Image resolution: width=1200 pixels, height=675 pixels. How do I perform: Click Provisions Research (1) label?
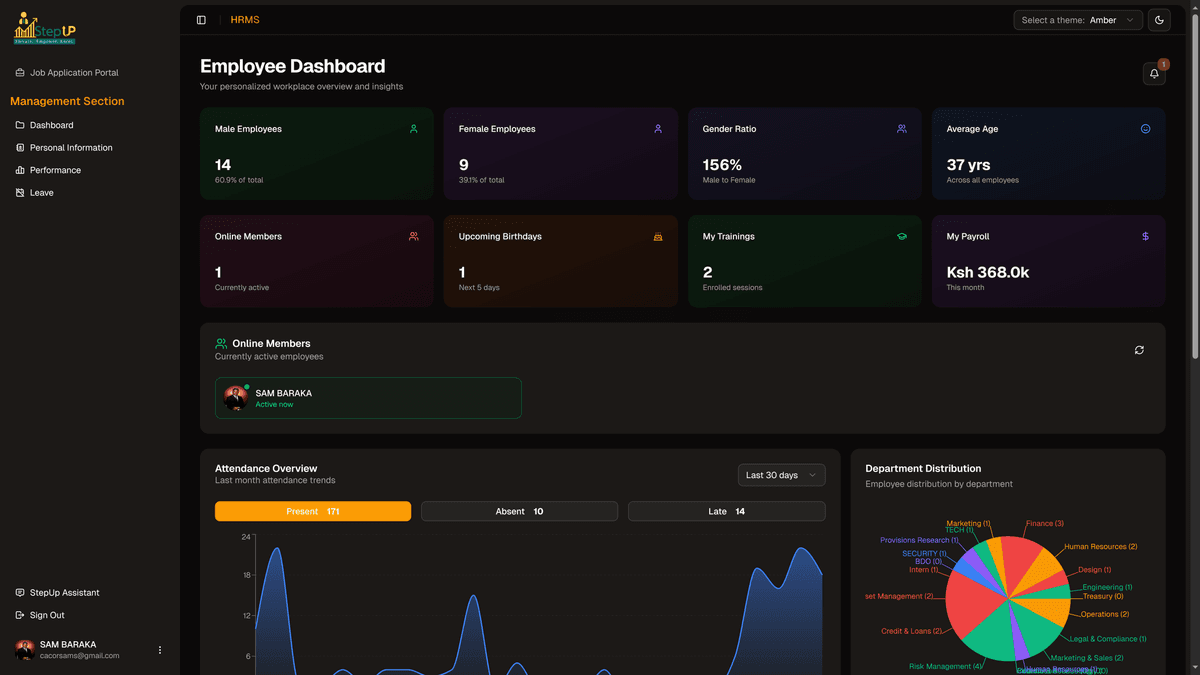pos(919,540)
